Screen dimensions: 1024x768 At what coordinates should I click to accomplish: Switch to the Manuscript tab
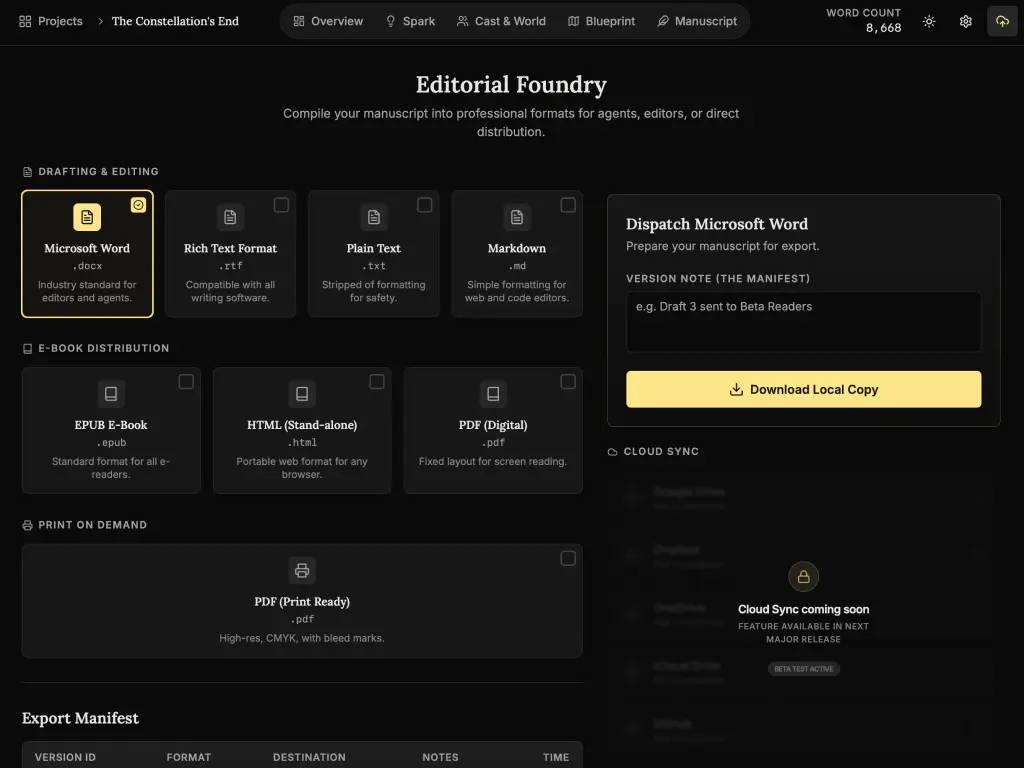pyautogui.click(x=697, y=20)
